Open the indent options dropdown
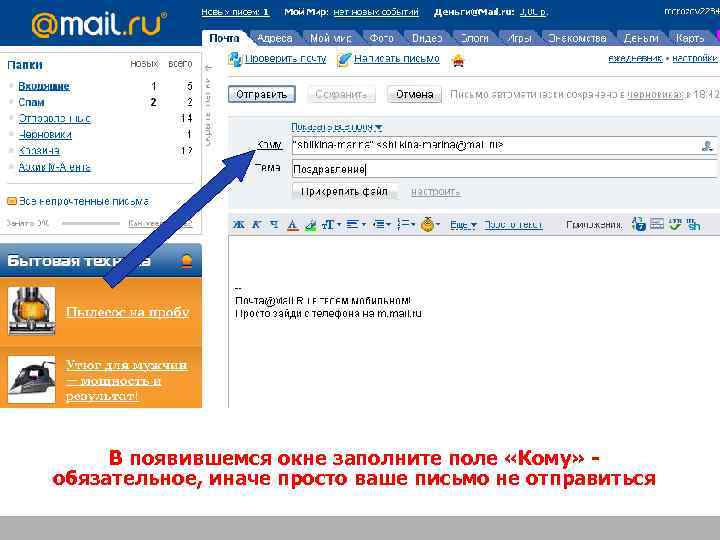The image size is (720, 540). coord(381,225)
